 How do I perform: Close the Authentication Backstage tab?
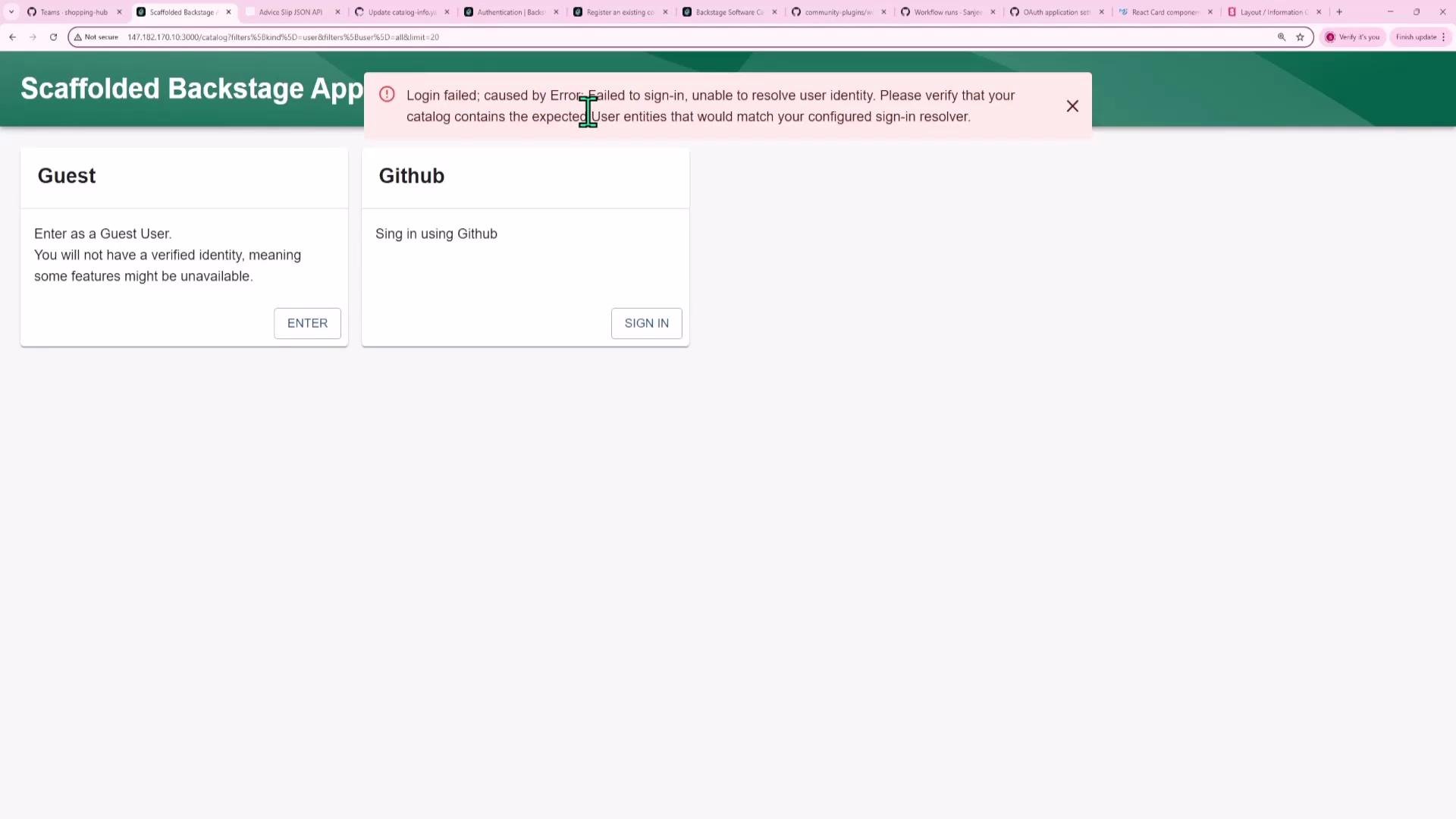coord(556,12)
